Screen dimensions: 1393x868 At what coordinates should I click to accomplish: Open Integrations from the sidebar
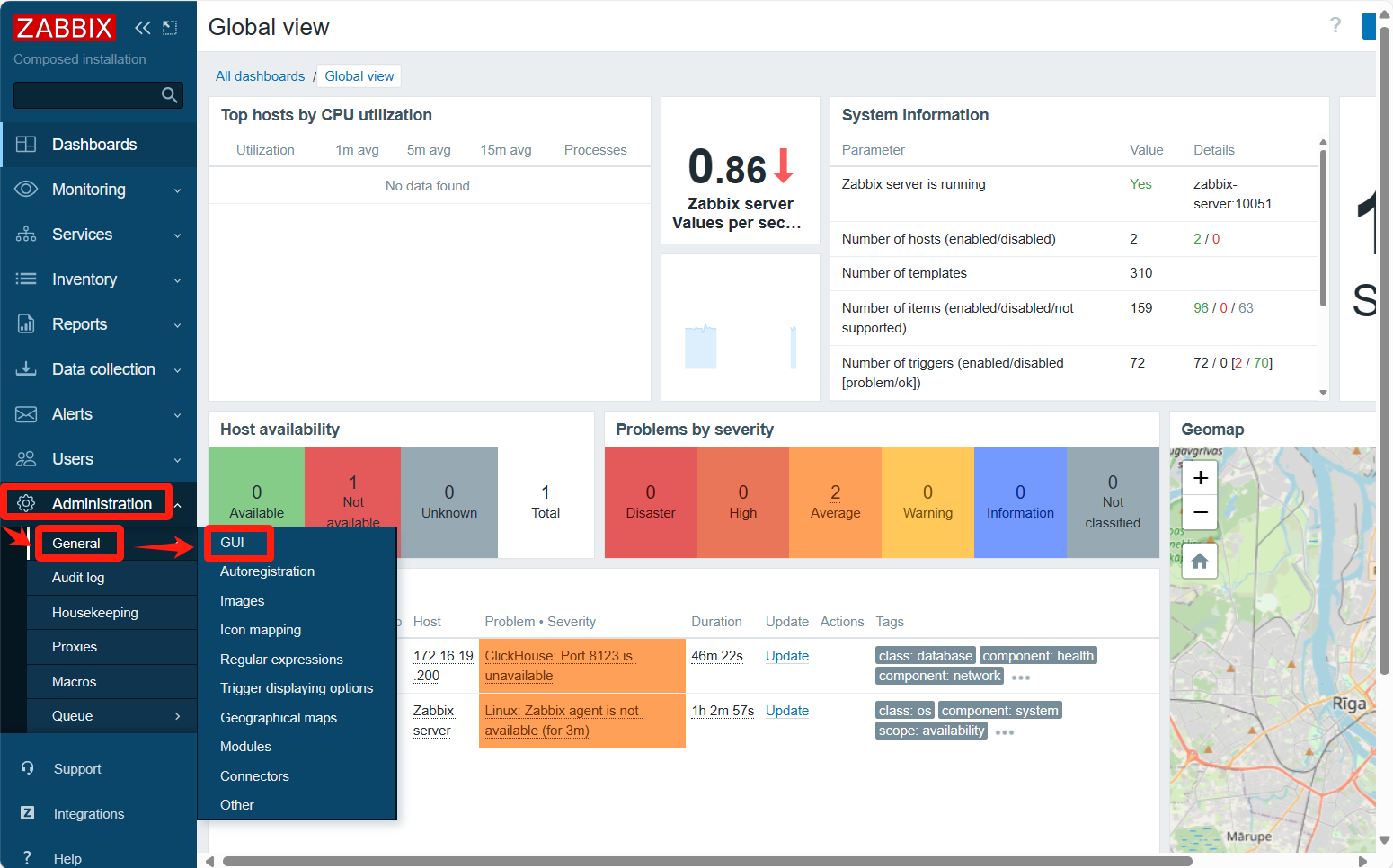pyautogui.click(x=88, y=814)
